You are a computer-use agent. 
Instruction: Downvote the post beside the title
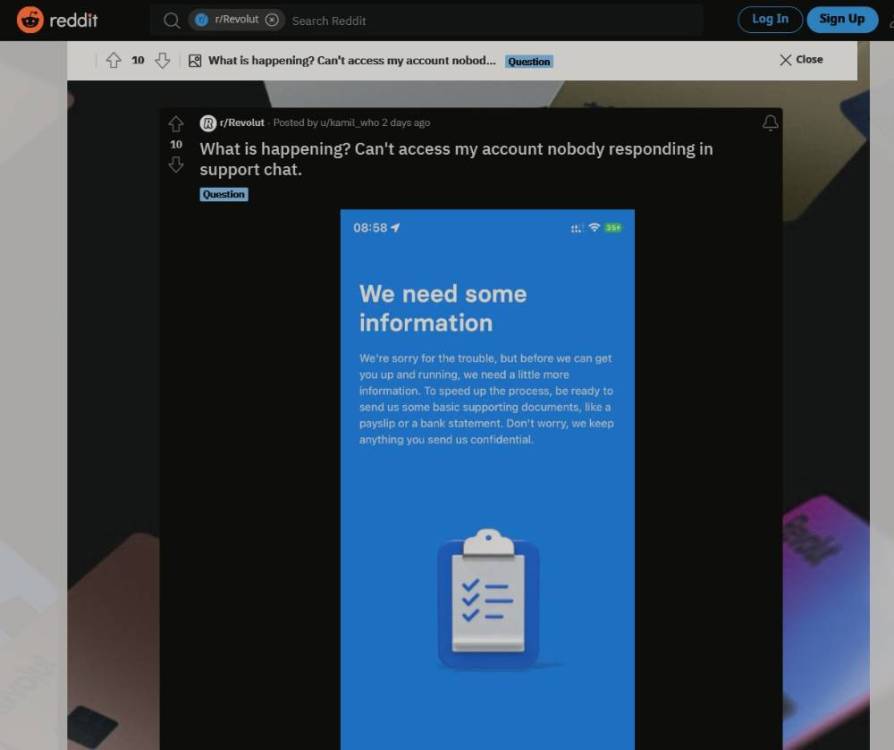(x=176, y=165)
